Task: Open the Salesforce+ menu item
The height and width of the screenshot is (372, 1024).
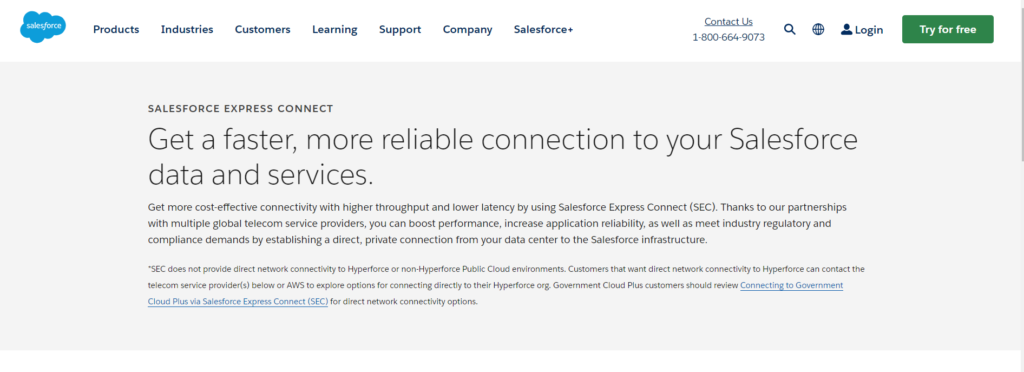Action: 543,29
